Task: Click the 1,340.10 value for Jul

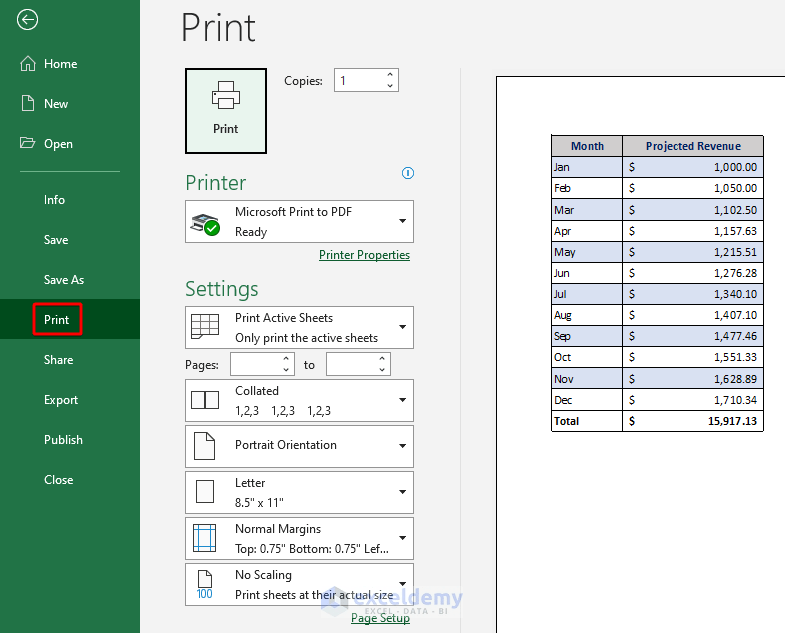Action: click(735, 294)
